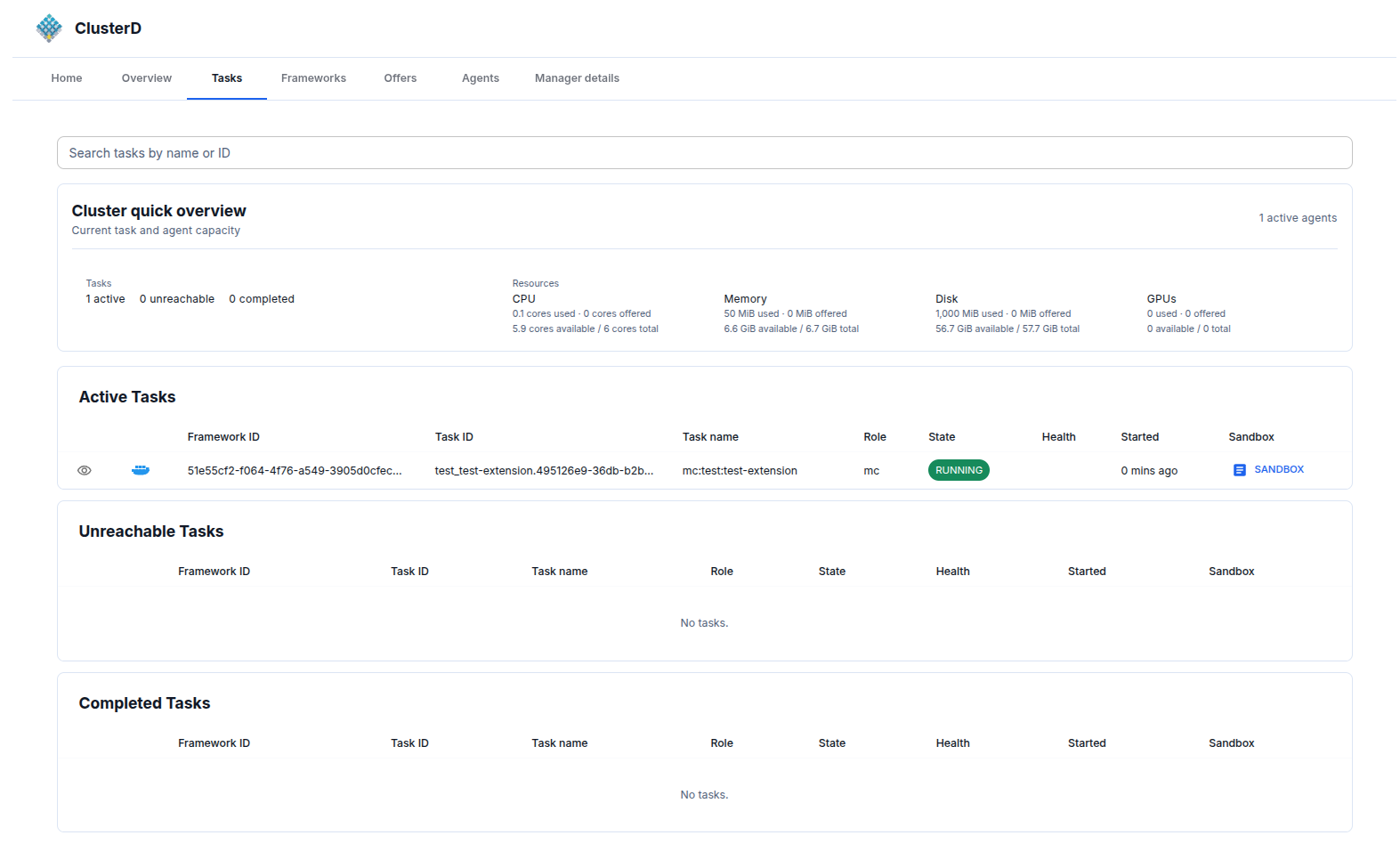Click the Unreachable Tasks heading
Screen dimensions: 1400x860
click(x=151, y=531)
